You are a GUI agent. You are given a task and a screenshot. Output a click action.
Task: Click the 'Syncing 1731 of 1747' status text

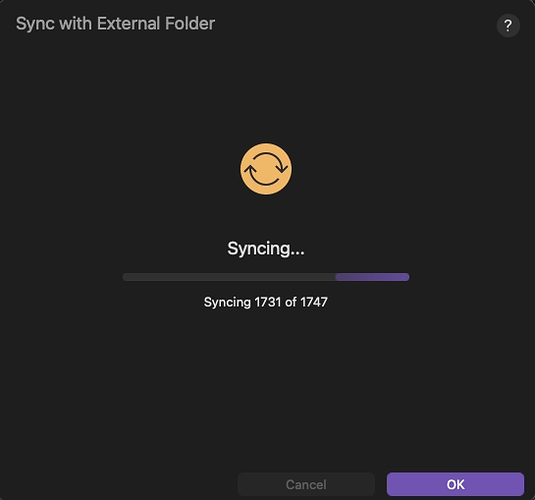pos(265,302)
